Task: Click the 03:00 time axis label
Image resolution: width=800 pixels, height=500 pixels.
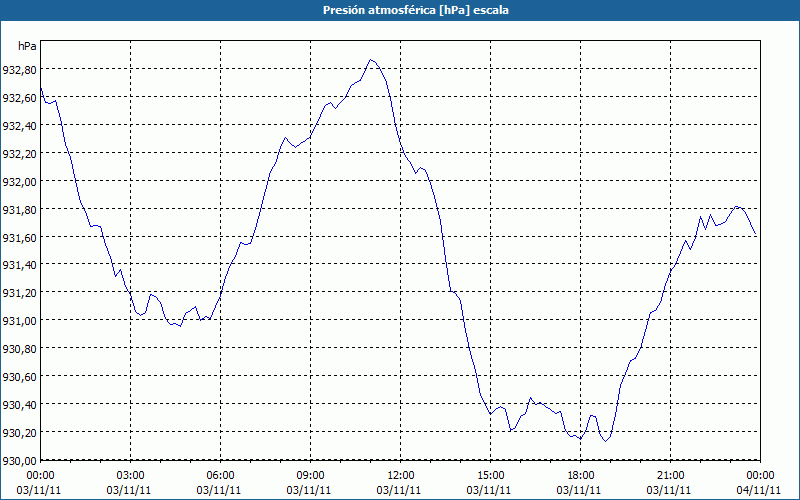Action: pos(131,476)
